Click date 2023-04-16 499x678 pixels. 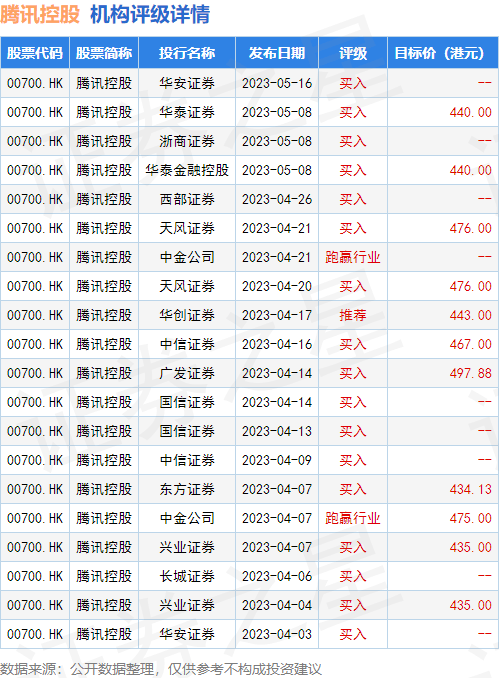pos(277,344)
